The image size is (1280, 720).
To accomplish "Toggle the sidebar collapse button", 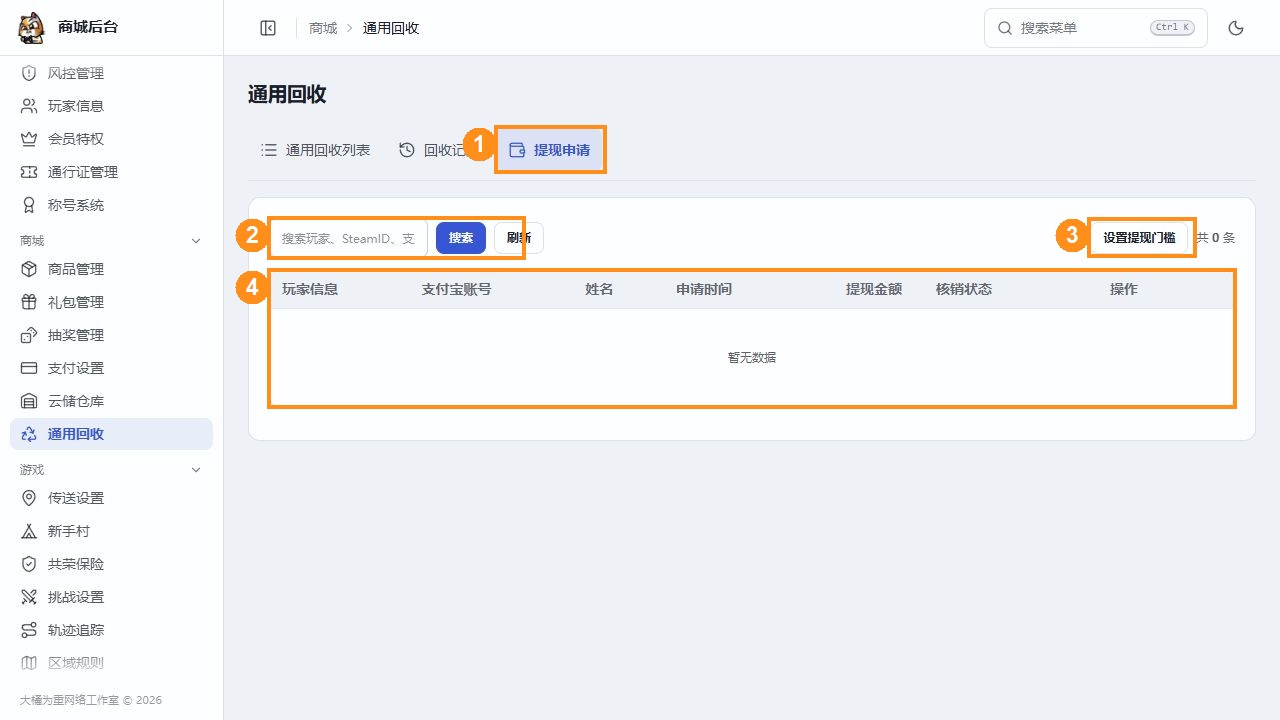I will pyautogui.click(x=268, y=28).
